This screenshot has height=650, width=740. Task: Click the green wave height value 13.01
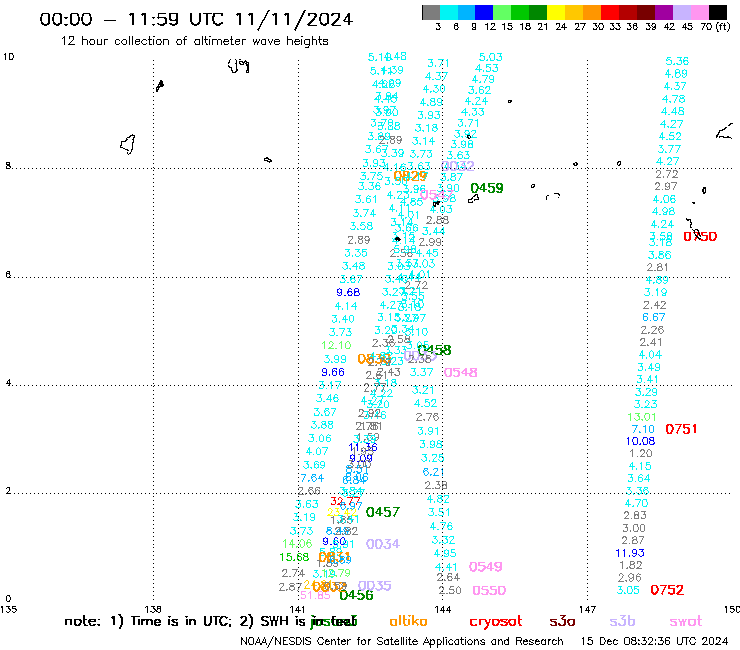point(642,417)
